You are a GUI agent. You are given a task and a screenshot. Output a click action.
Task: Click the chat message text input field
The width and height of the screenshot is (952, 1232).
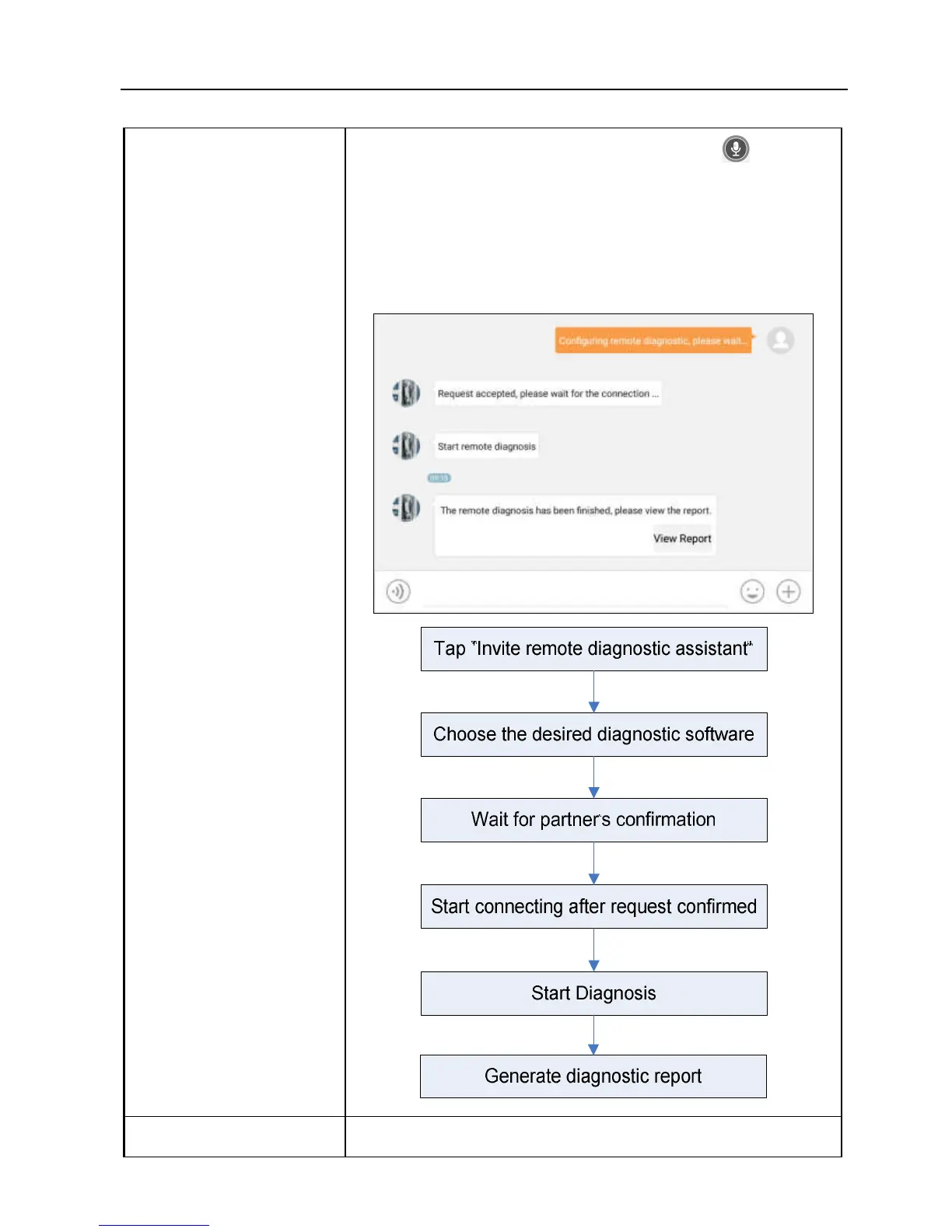pyautogui.click(x=576, y=593)
